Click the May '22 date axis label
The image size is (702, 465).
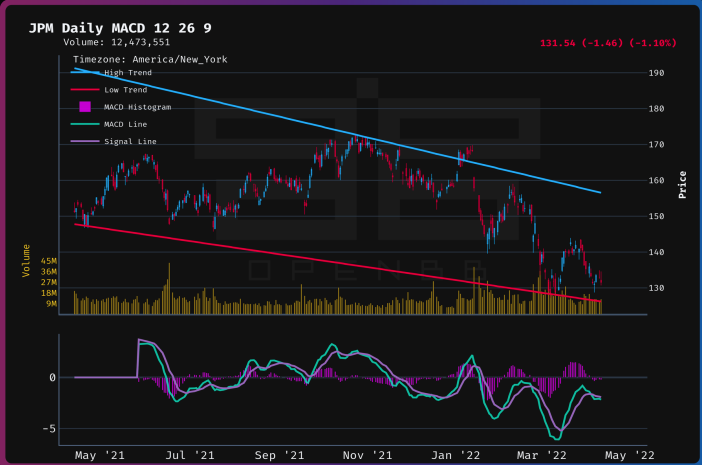click(x=629, y=455)
